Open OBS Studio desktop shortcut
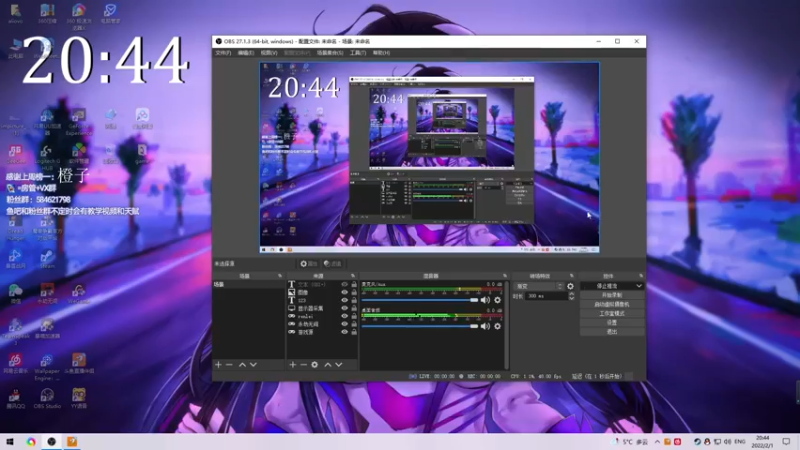The image size is (800, 450). pyautogui.click(x=47, y=398)
